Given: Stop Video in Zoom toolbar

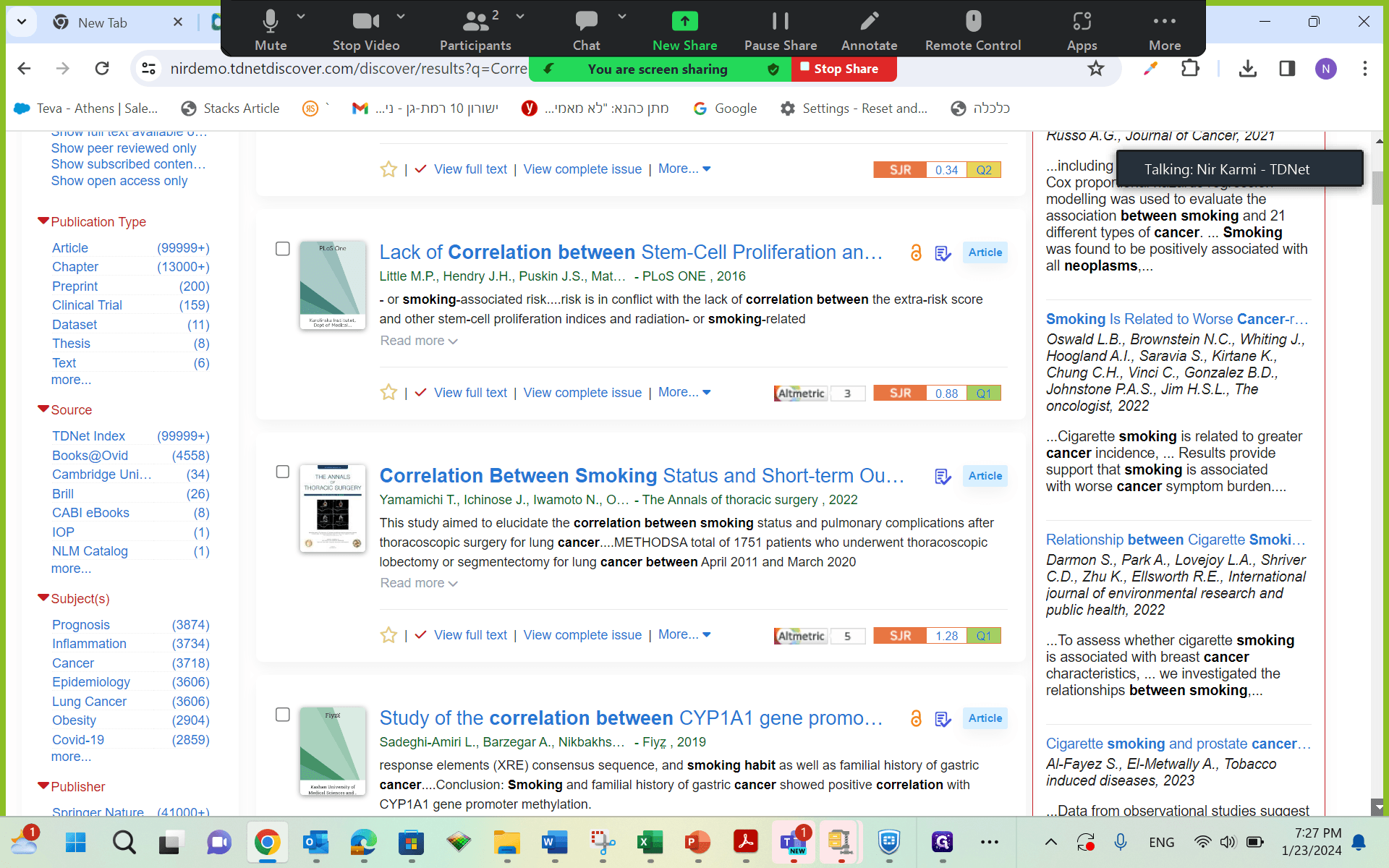Looking at the screenshot, I should pos(366,30).
